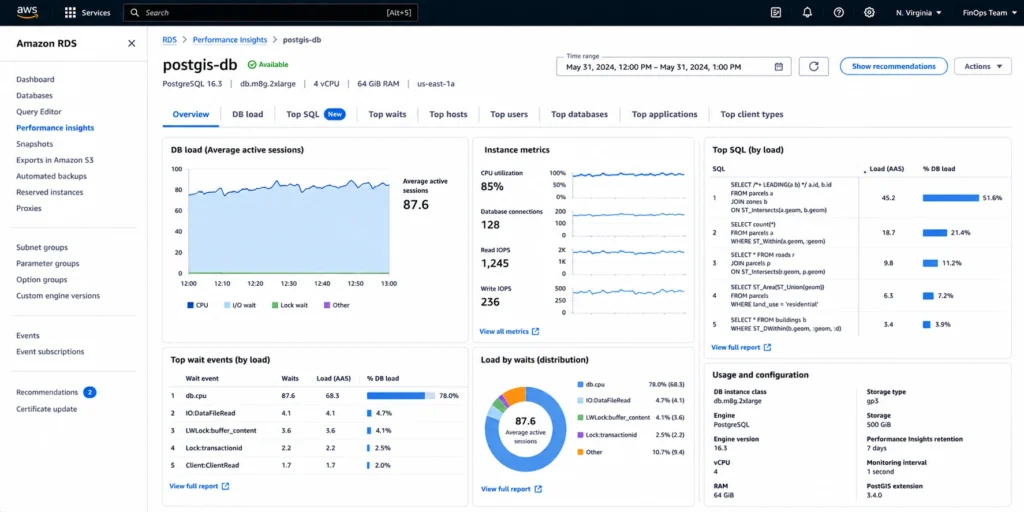The width and height of the screenshot is (1024, 512).
Task: Open the settings gear icon
Action: click(869, 12)
